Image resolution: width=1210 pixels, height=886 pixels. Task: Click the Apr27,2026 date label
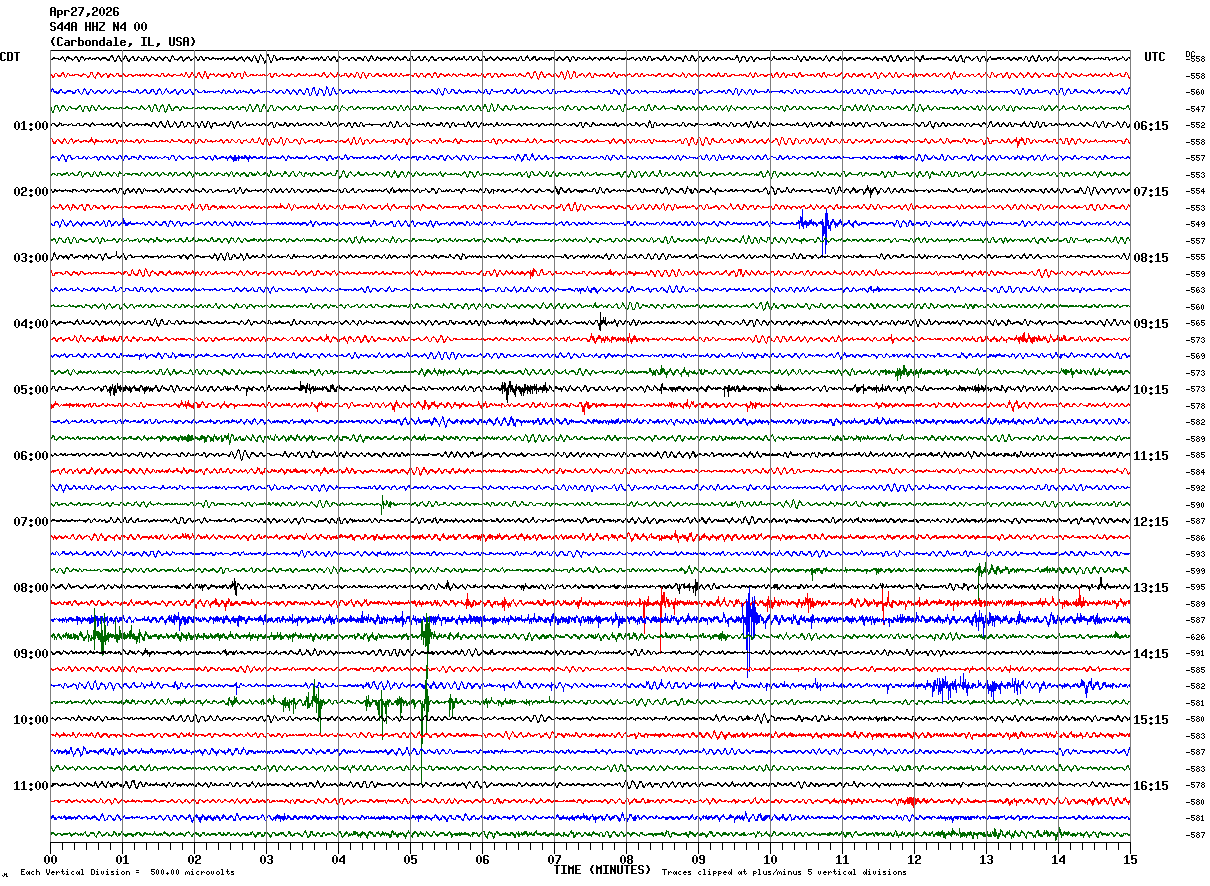point(84,12)
